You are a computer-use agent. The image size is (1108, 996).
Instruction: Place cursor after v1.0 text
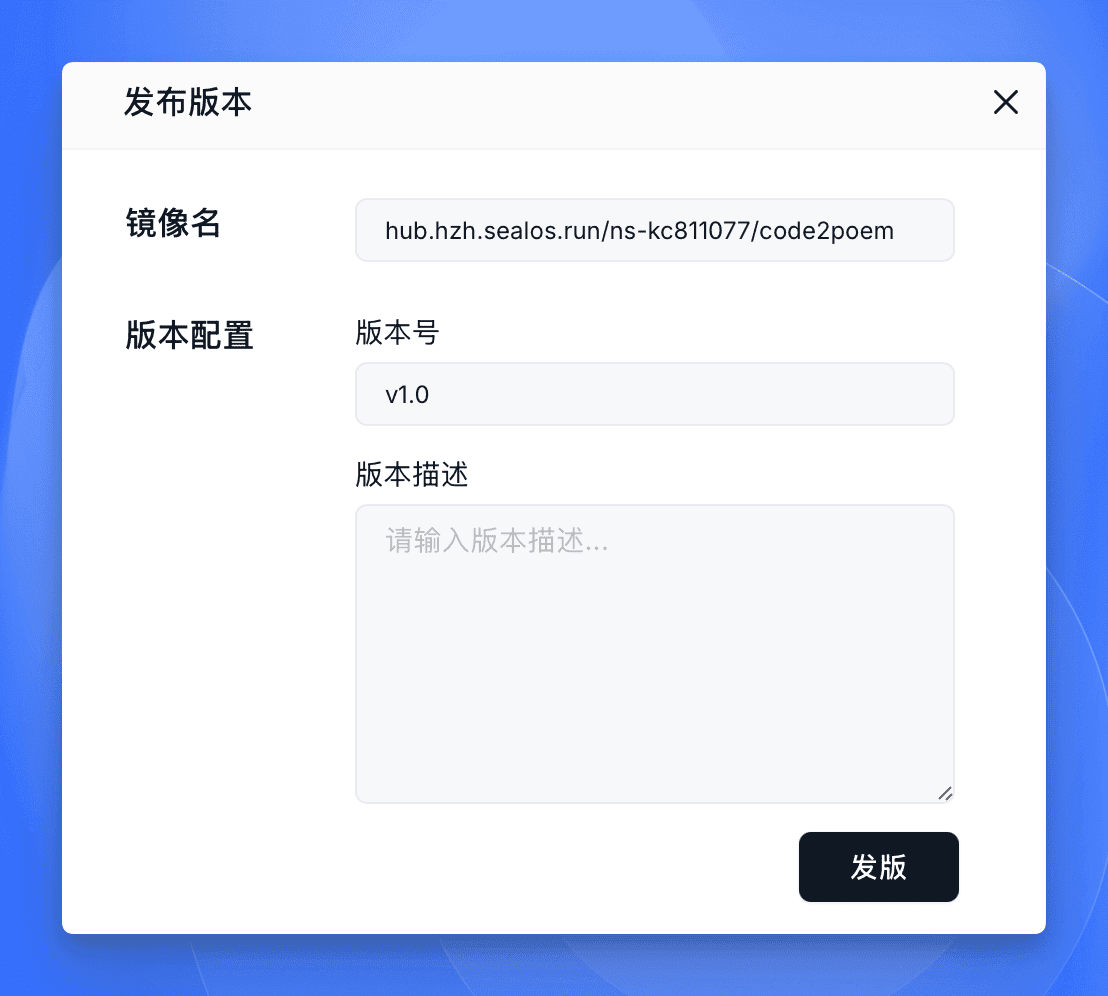[x=430, y=395]
